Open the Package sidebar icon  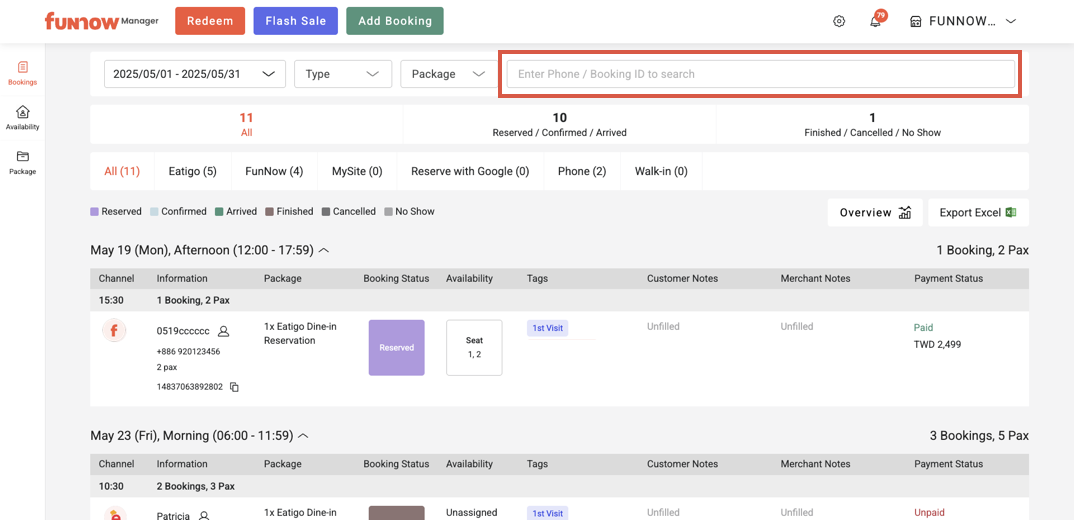(x=22, y=161)
